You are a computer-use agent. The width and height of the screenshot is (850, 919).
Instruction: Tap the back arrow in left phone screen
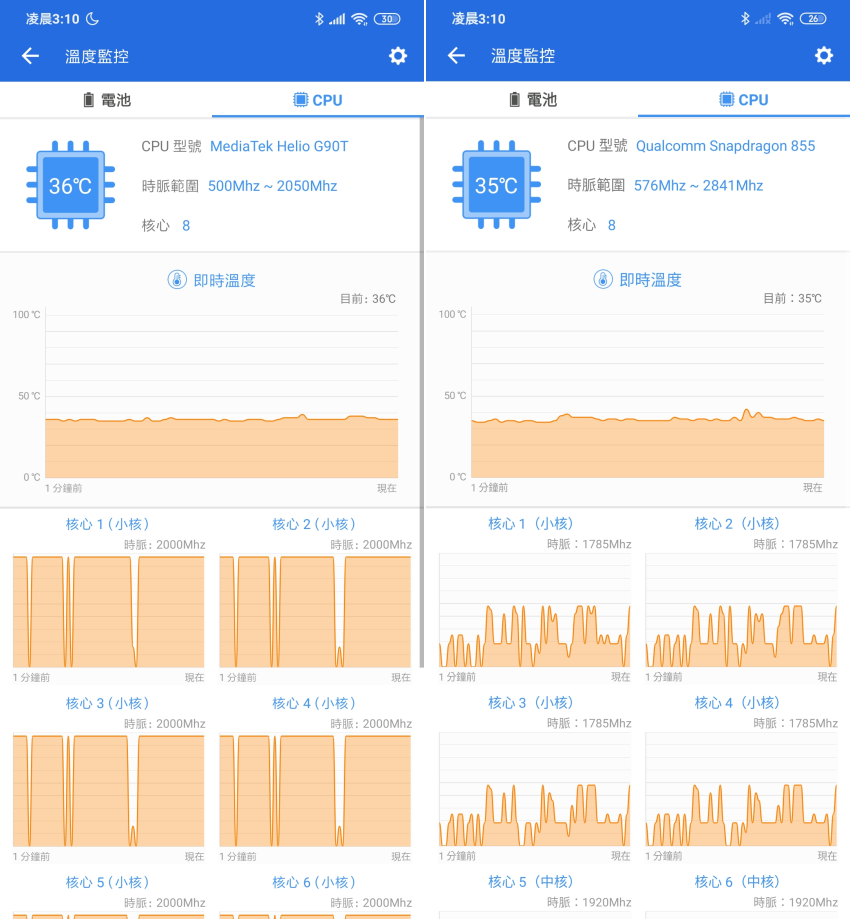30,56
